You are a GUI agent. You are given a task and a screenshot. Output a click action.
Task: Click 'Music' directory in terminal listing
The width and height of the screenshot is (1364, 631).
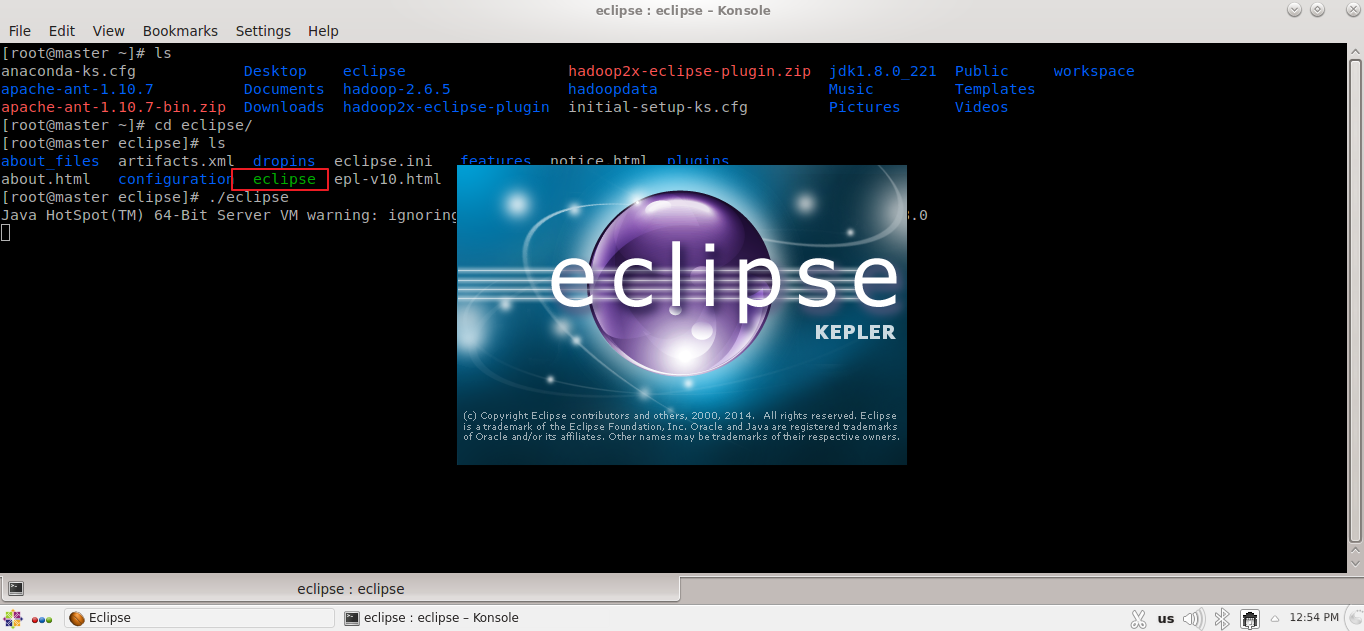point(851,89)
